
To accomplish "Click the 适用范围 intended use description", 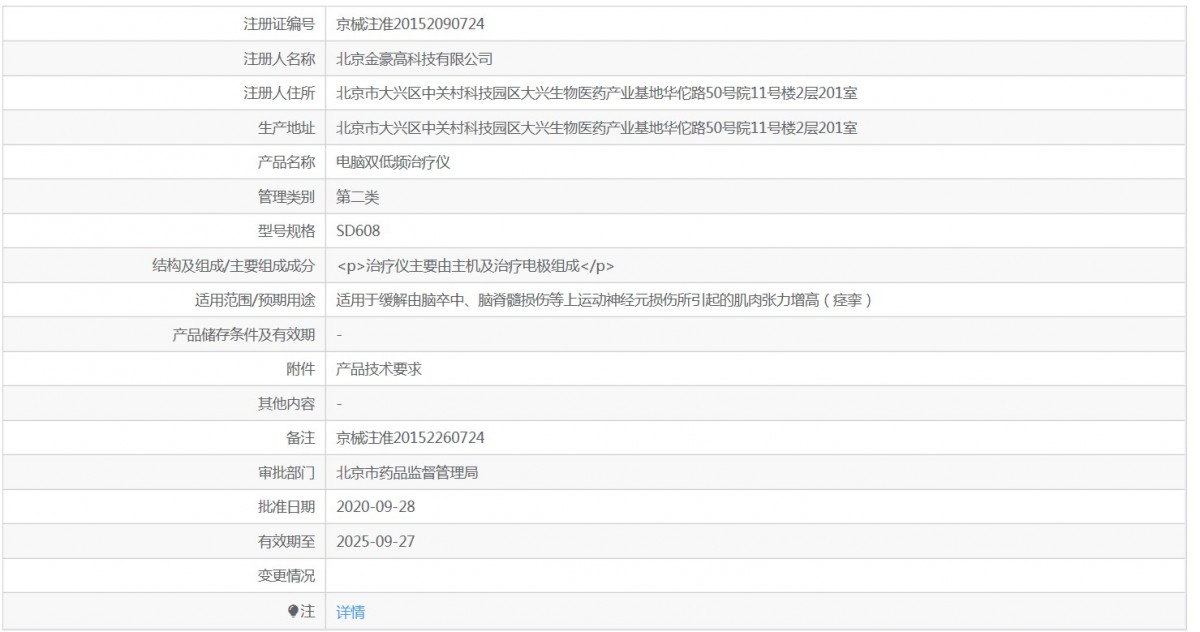I will [x=606, y=300].
